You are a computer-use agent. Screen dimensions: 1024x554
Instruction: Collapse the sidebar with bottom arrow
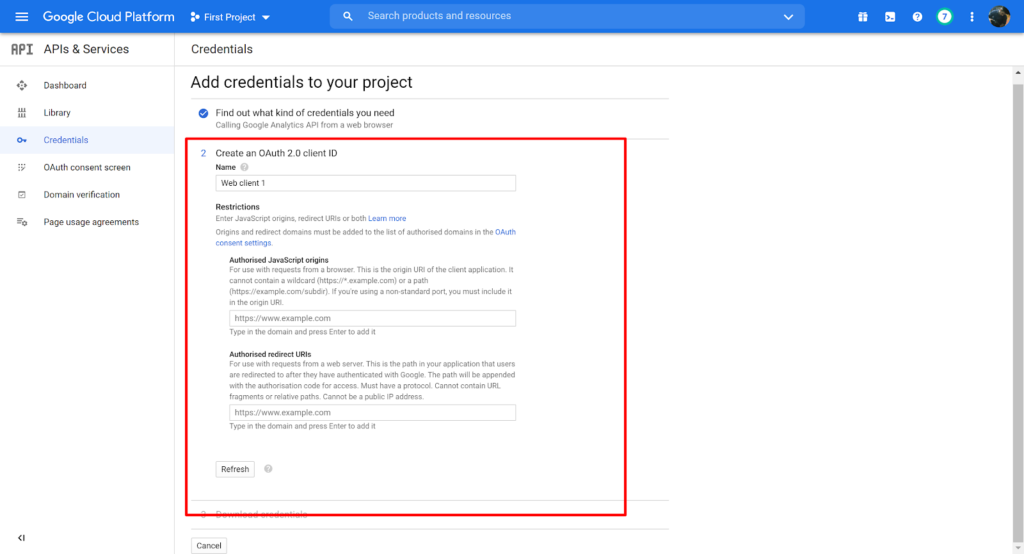pos(22,538)
